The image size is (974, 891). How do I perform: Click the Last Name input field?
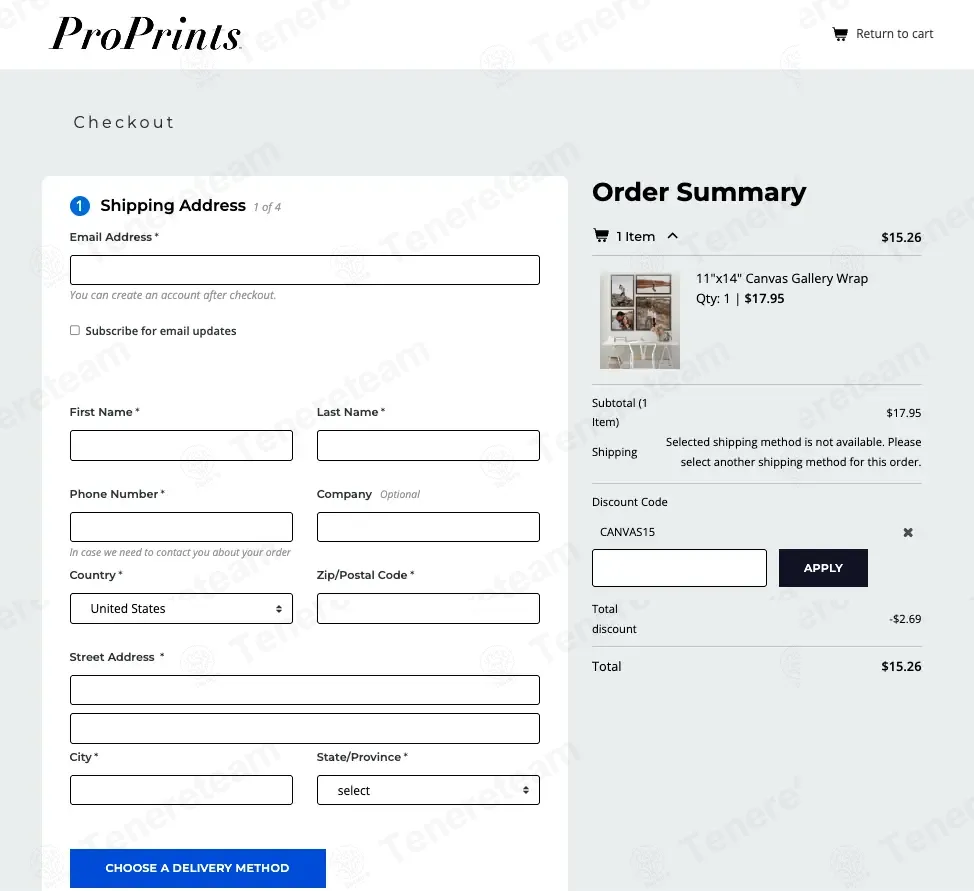point(428,445)
